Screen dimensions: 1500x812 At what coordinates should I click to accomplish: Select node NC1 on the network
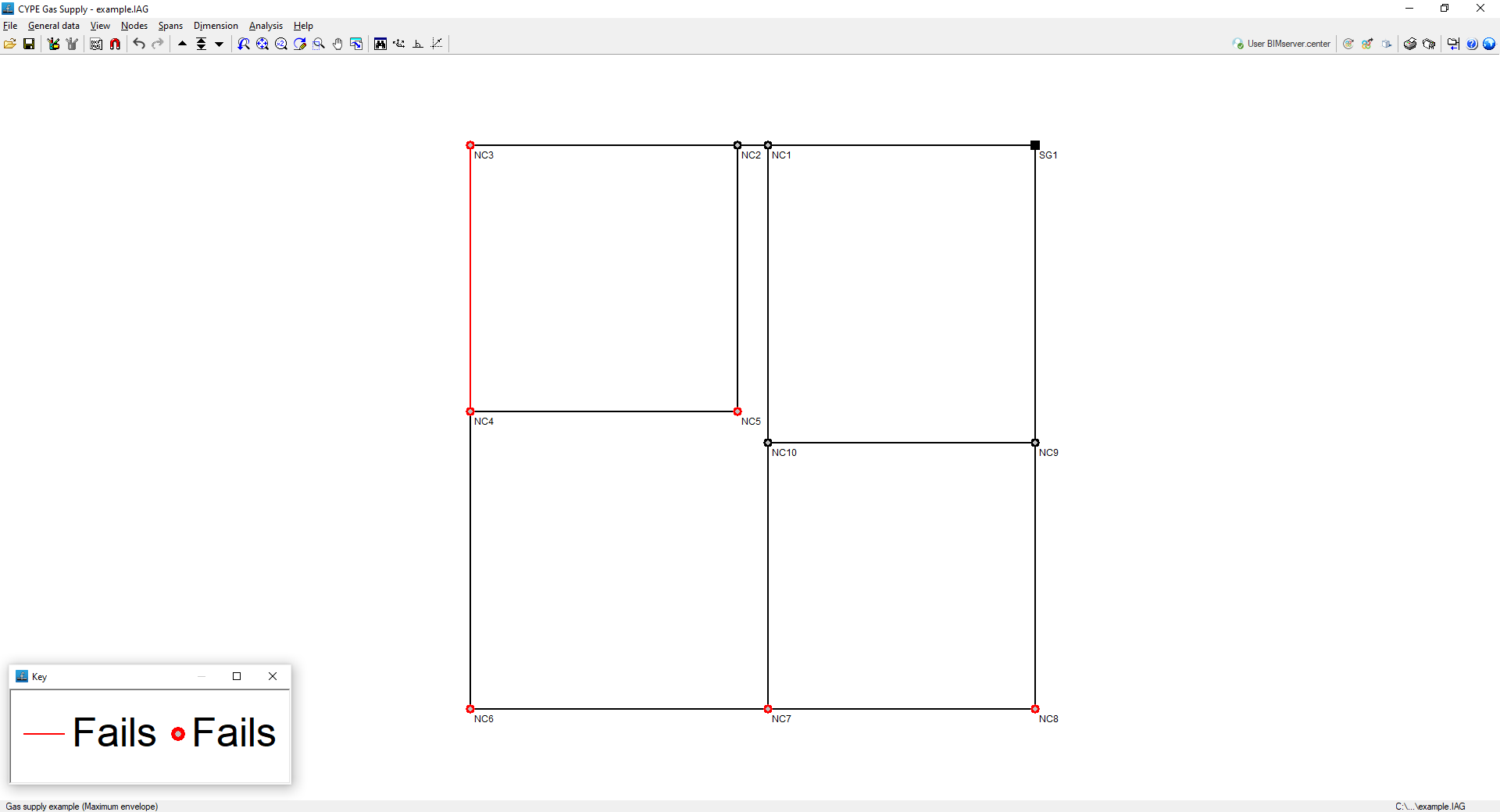tap(768, 145)
